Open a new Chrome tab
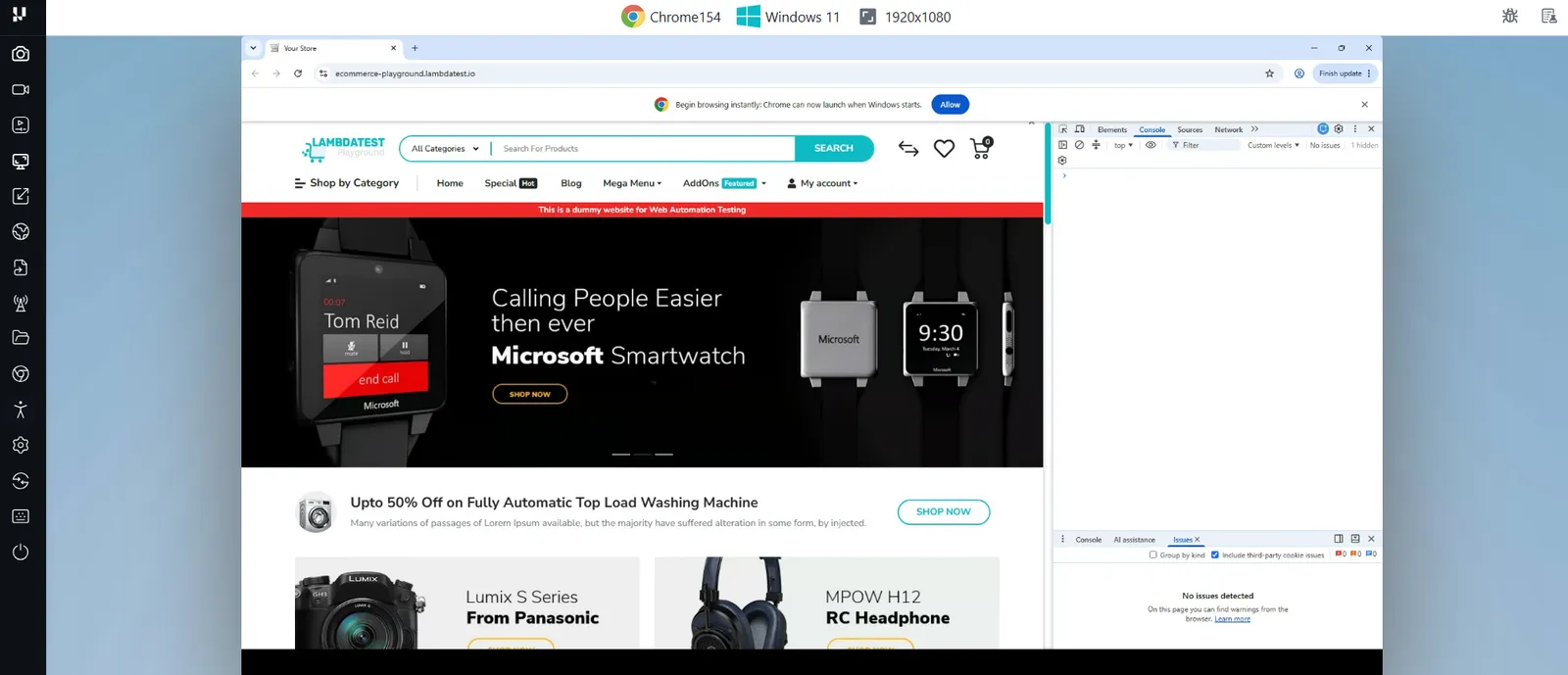1568x675 pixels. pyautogui.click(x=415, y=48)
